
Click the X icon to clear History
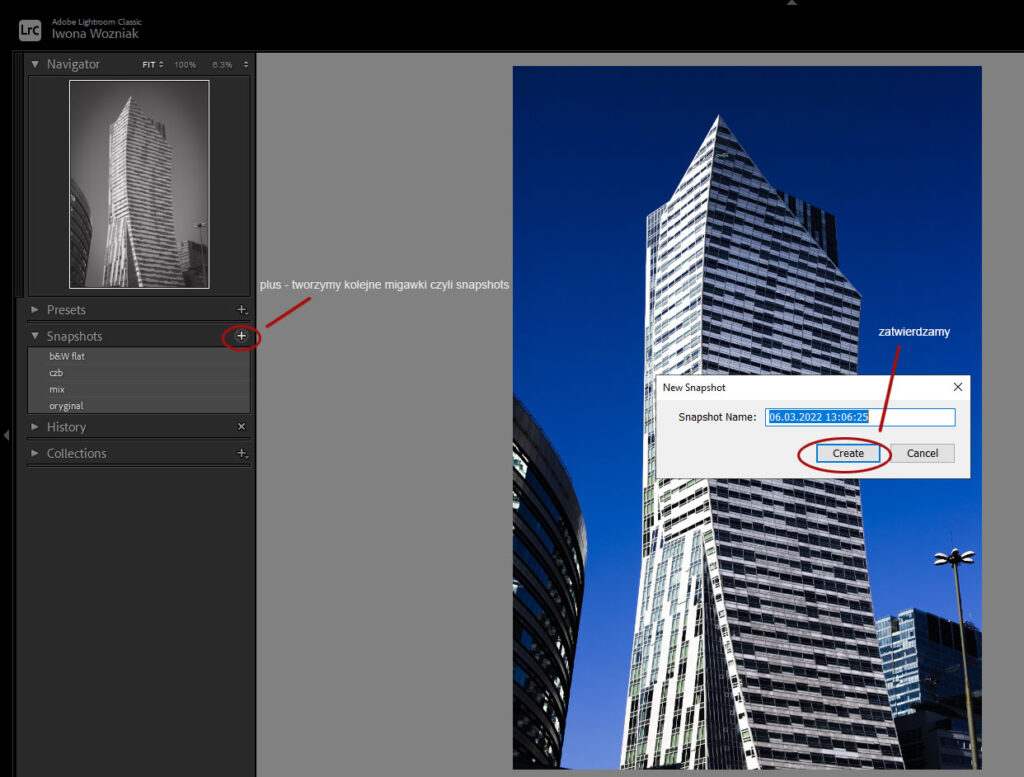click(239, 426)
